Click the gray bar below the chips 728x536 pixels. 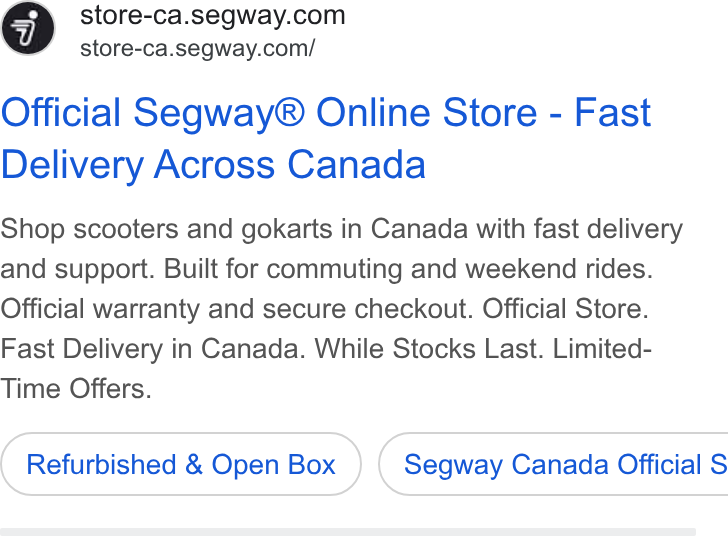tap(348, 532)
